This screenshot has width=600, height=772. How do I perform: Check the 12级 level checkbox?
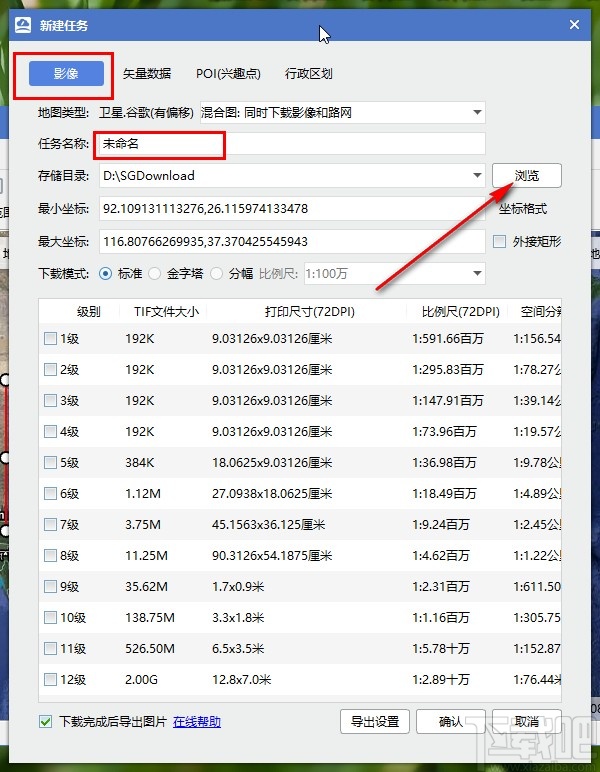point(50,680)
